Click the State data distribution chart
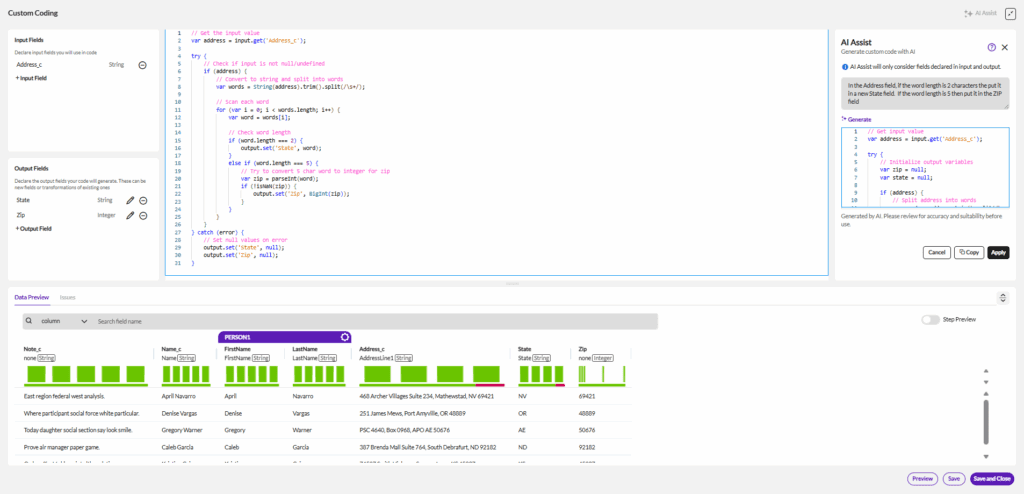The width and height of the screenshot is (1024, 494). pyautogui.click(x=541, y=376)
